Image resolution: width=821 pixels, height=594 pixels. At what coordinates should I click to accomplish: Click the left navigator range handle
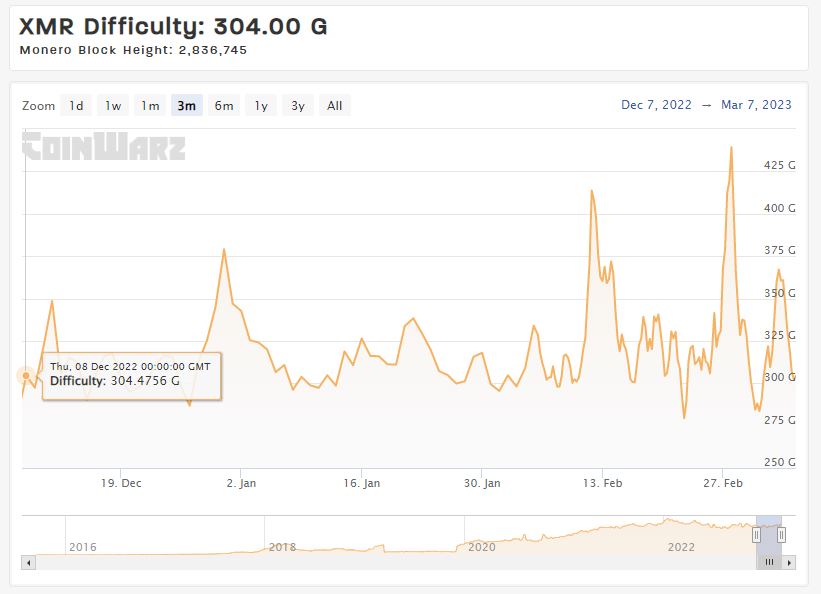tap(757, 535)
